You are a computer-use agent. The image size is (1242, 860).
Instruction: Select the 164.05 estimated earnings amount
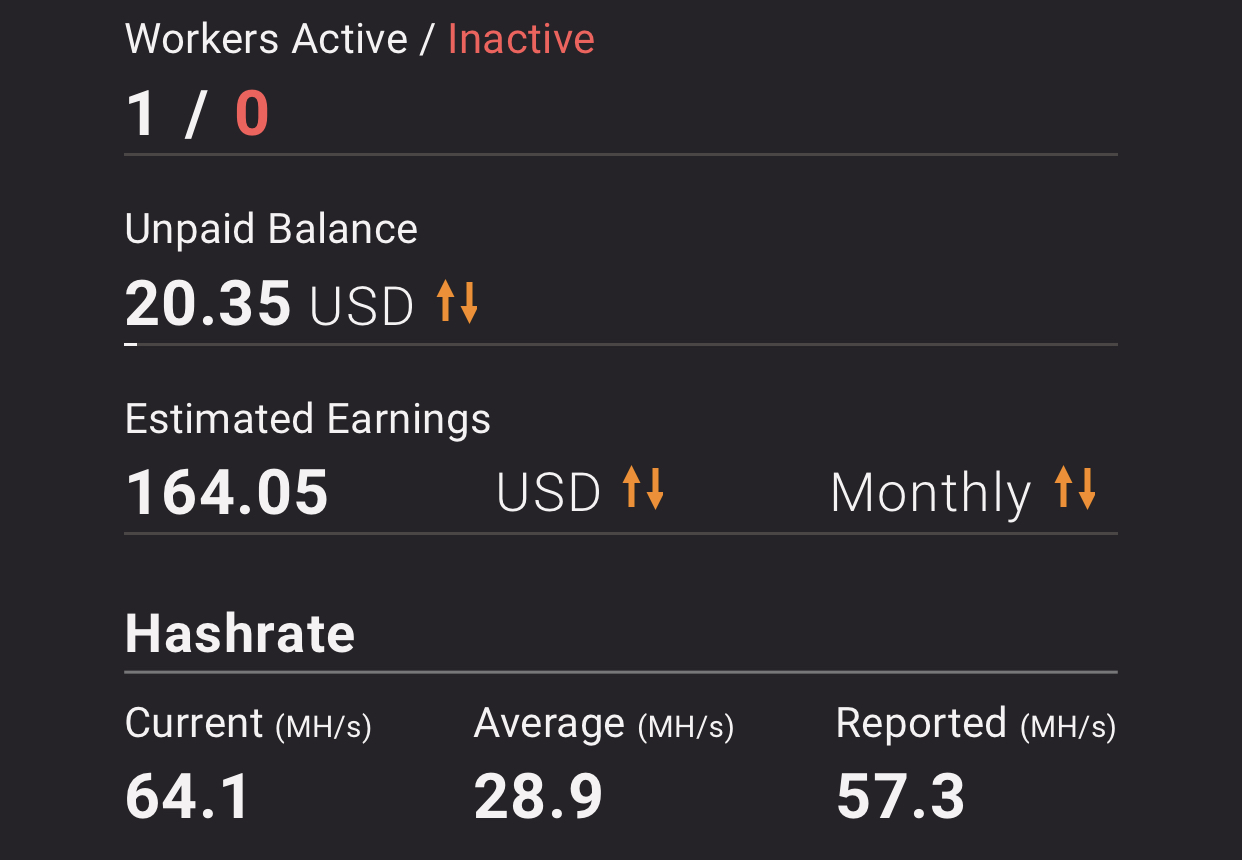(x=227, y=492)
